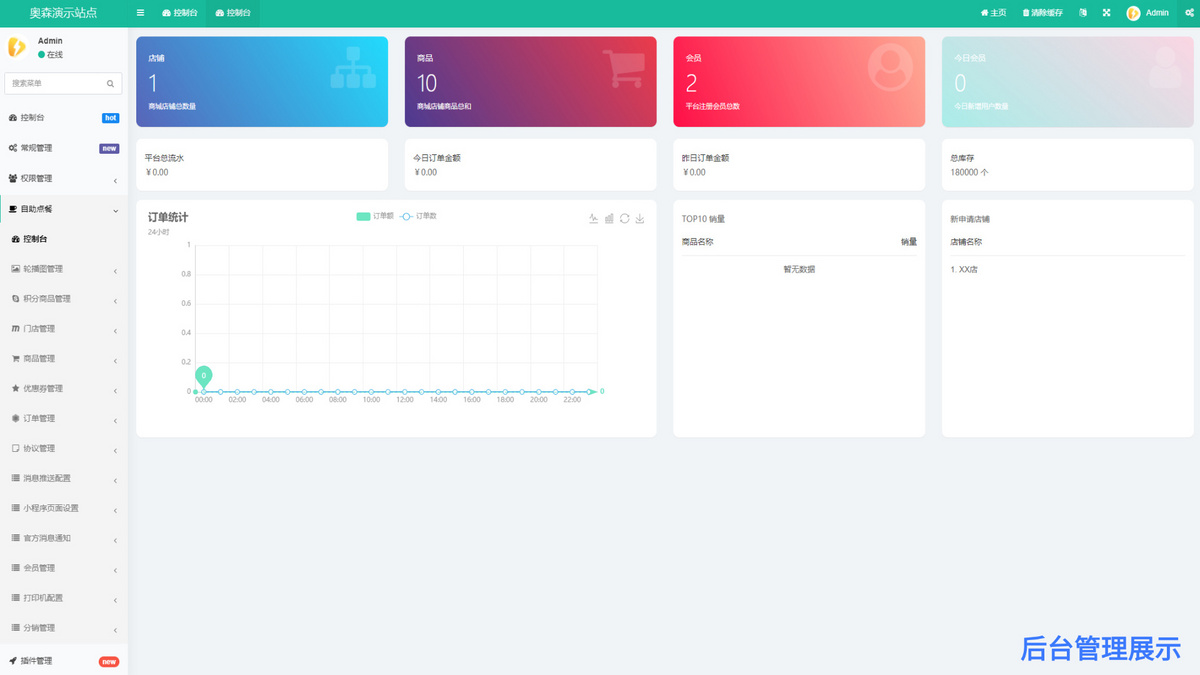This screenshot has height=675, width=1200.
Task: Click the chart restore refresh icon
Action: point(625,218)
